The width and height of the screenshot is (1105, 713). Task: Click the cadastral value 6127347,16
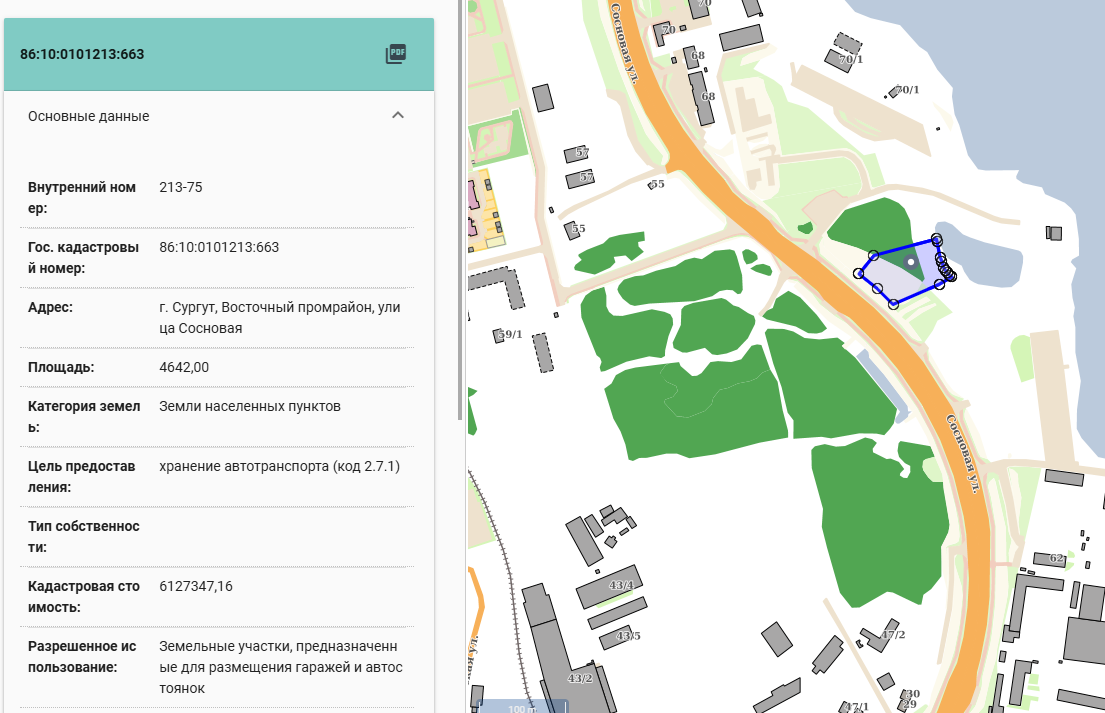(196, 586)
